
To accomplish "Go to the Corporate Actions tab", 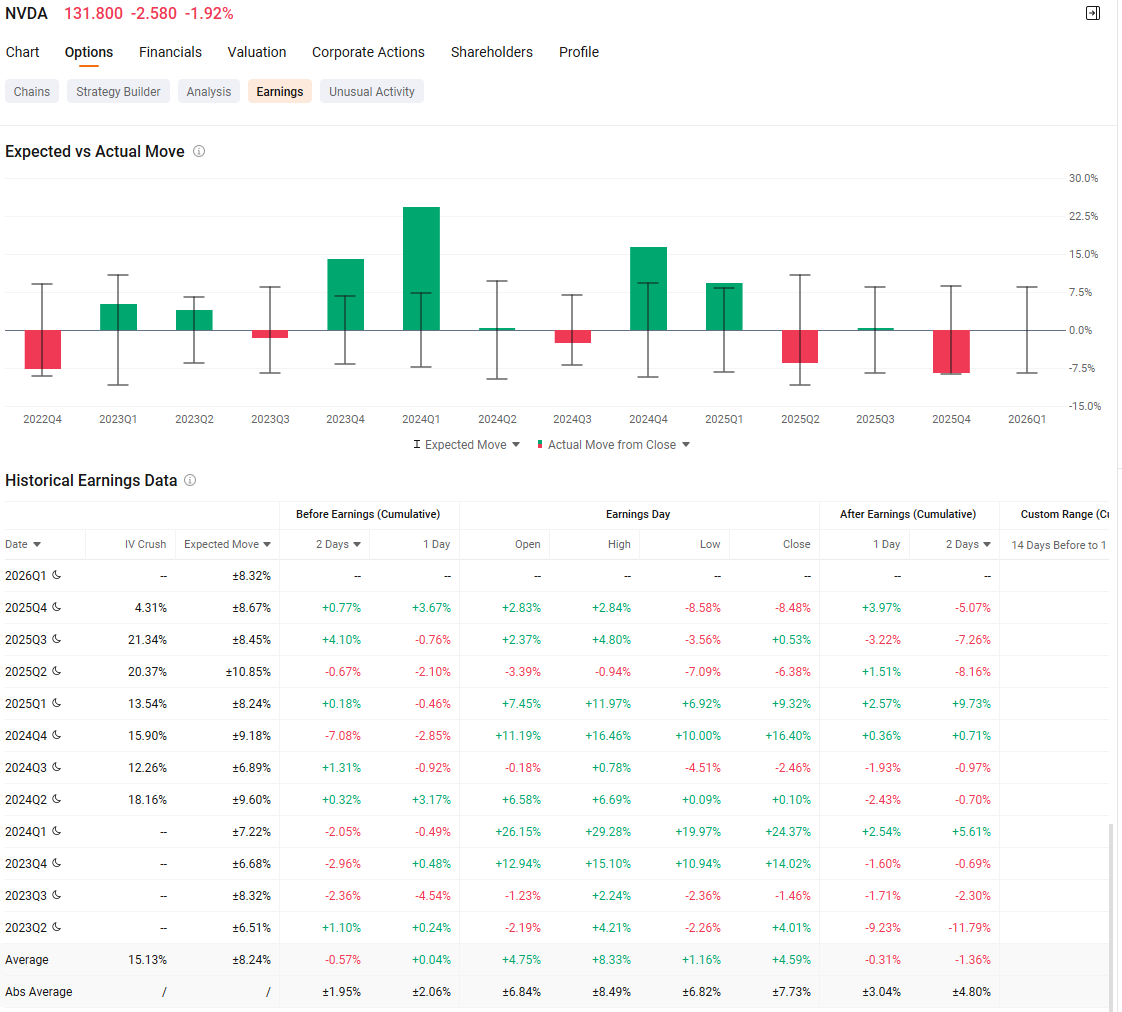I will tap(369, 52).
